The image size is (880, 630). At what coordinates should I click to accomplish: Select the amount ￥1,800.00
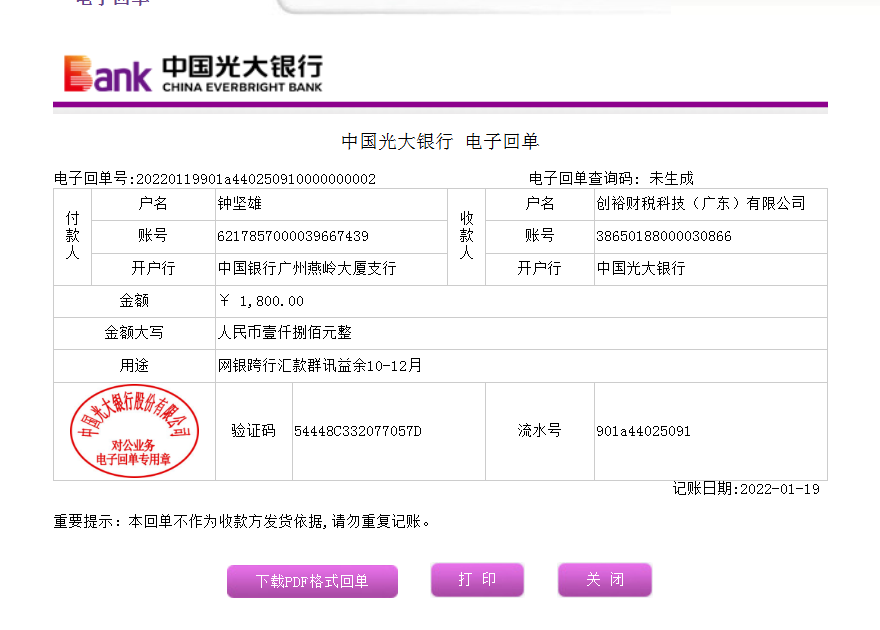(262, 301)
